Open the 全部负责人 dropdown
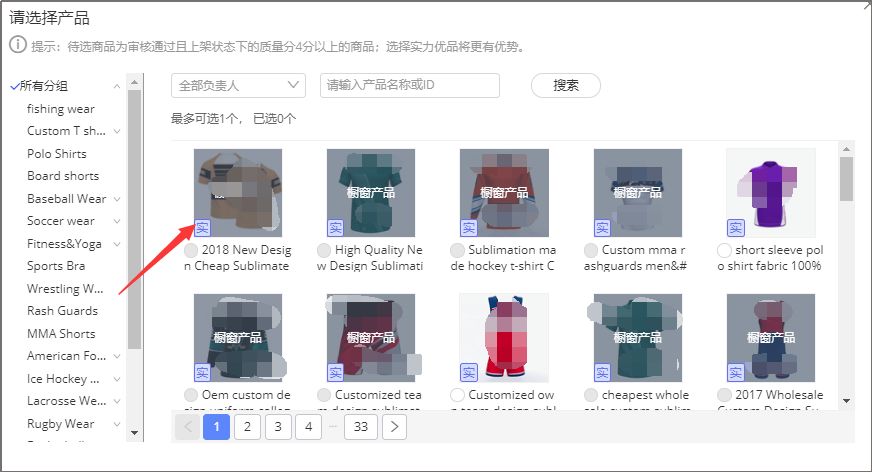 (238, 86)
